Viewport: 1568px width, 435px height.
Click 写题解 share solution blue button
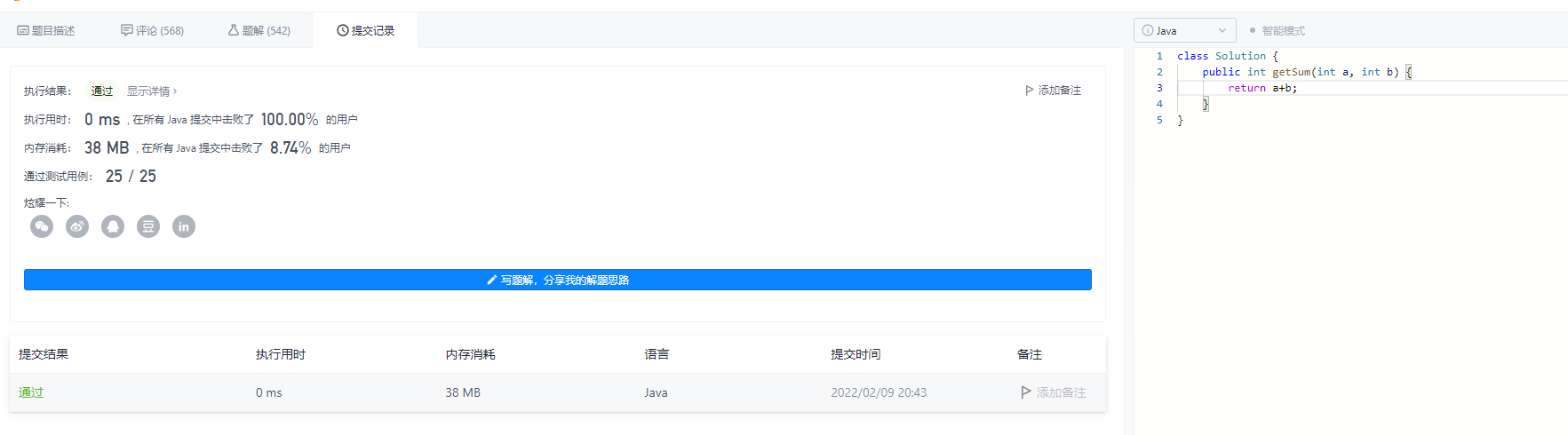[558, 280]
